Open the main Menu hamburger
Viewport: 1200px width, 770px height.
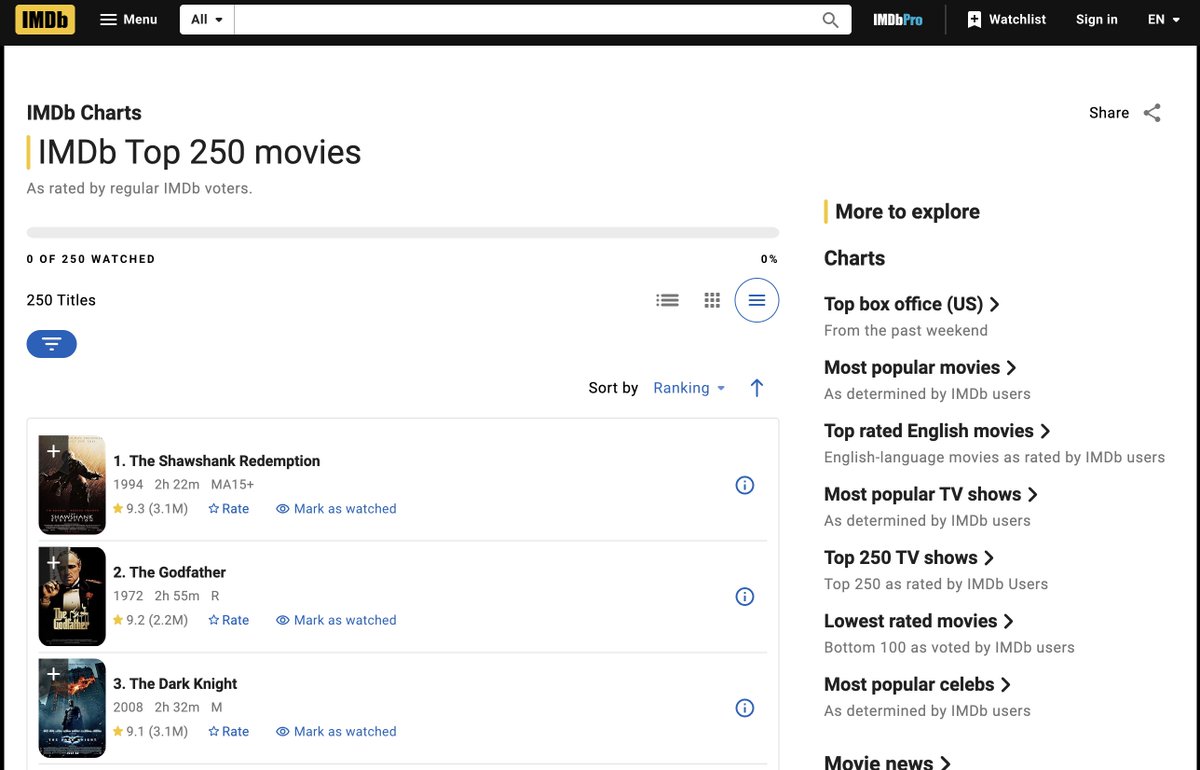(129, 19)
